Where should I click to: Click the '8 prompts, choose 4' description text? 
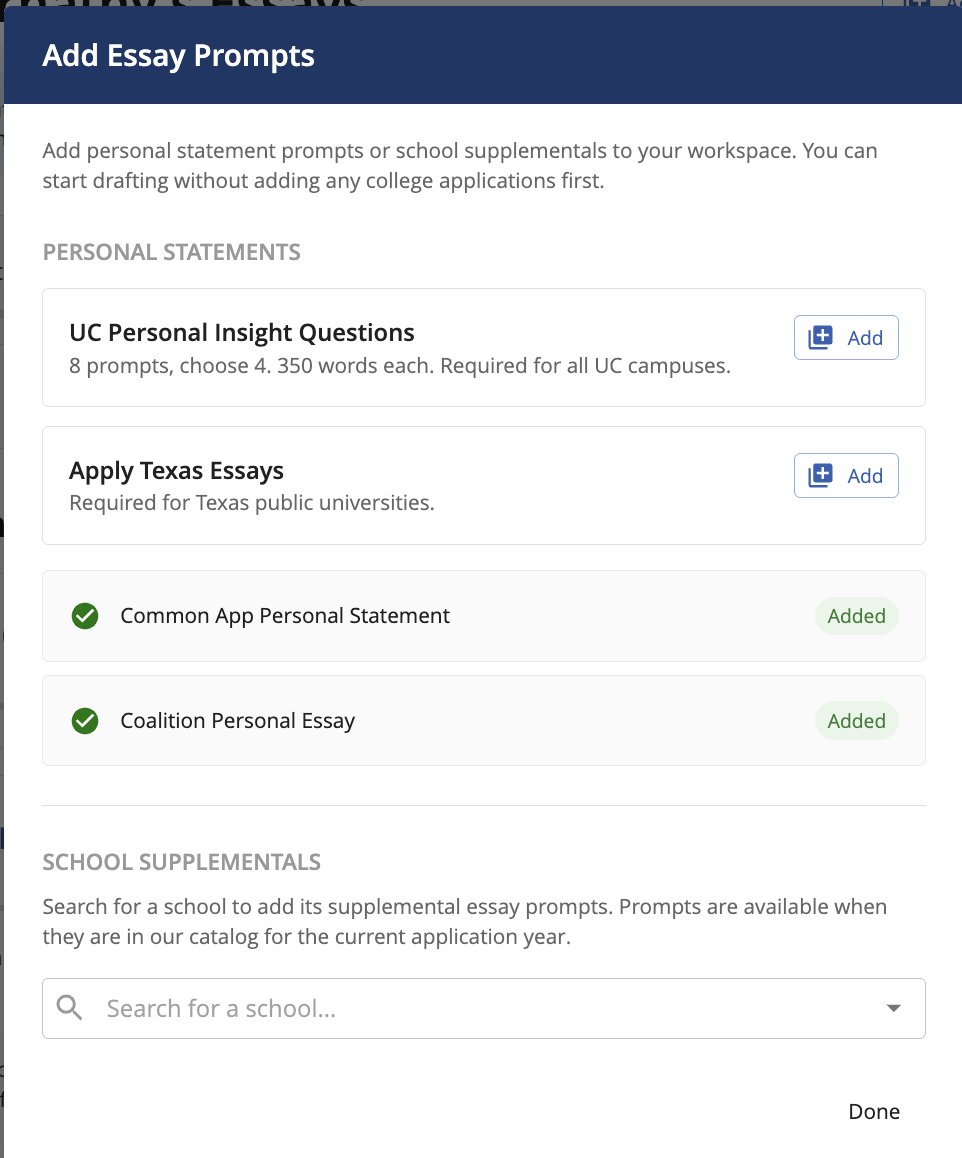pyautogui.click(x=399, y=366)
